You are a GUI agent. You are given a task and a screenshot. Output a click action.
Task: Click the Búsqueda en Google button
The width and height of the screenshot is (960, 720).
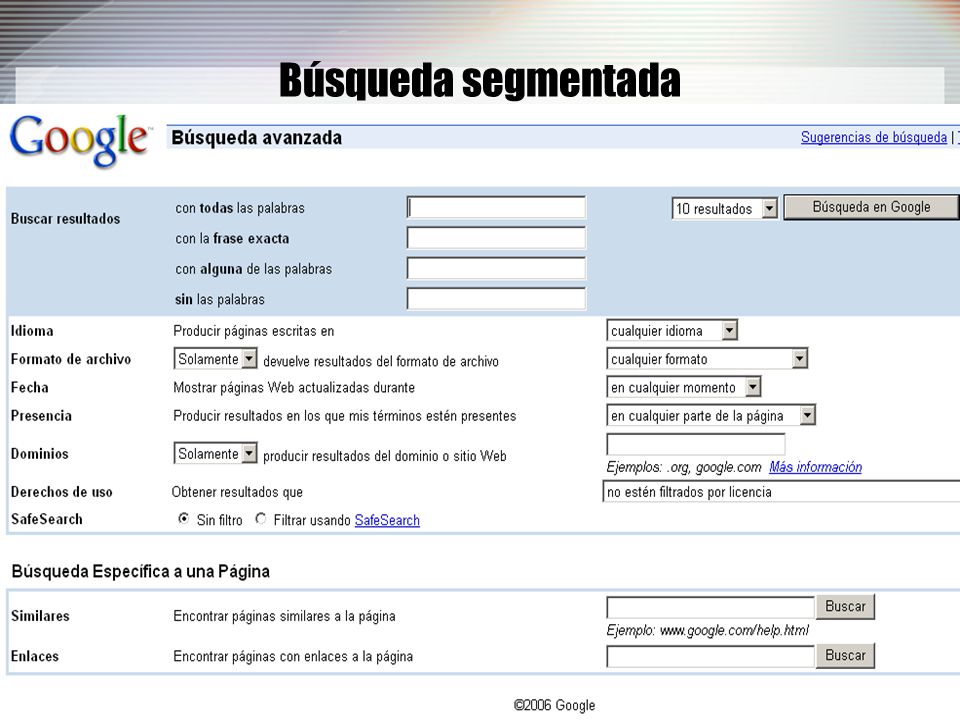click(x=871, y=207)
